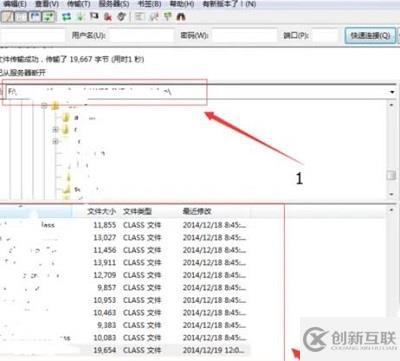Click the file list scrollbar up arrow

[x=391, y=210]
